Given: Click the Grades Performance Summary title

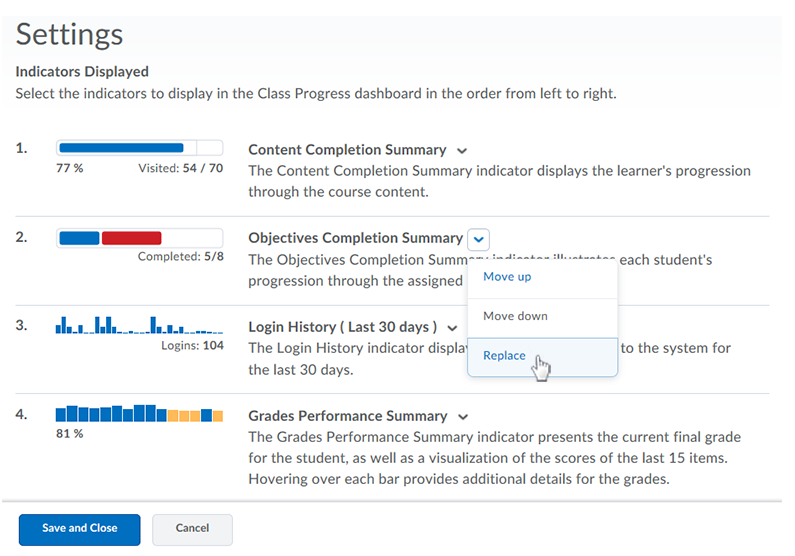Looking at the screenshot, I should pyautogui.click(x=347, y=416).
